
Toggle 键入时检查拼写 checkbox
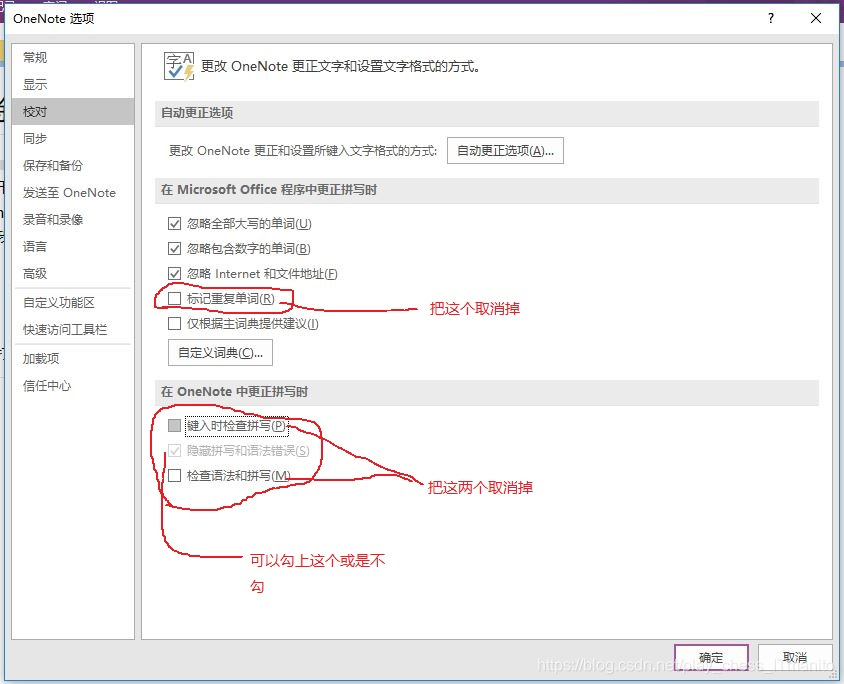point(174,426)
